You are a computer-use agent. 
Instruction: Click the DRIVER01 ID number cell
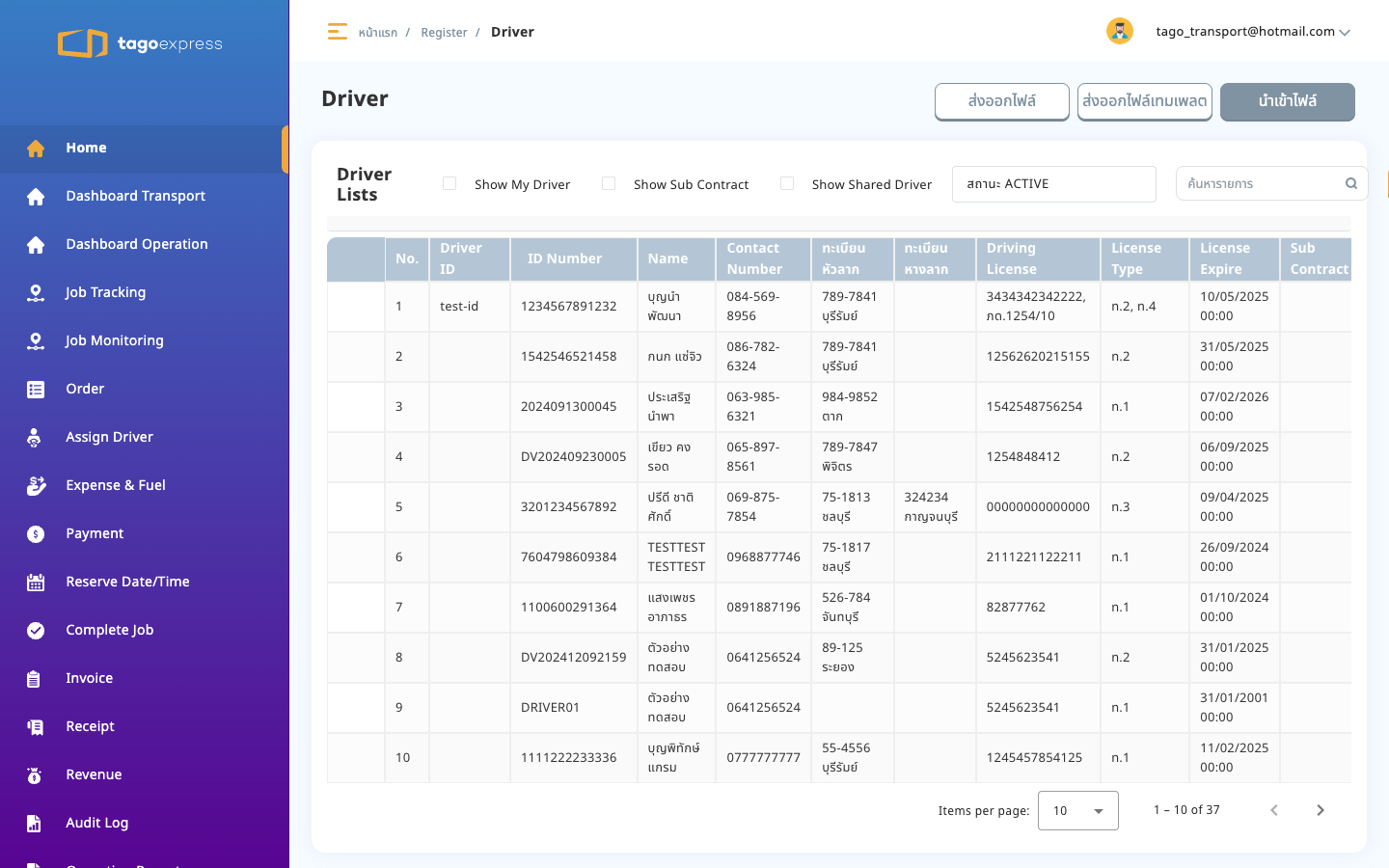(x=573, y=708)
